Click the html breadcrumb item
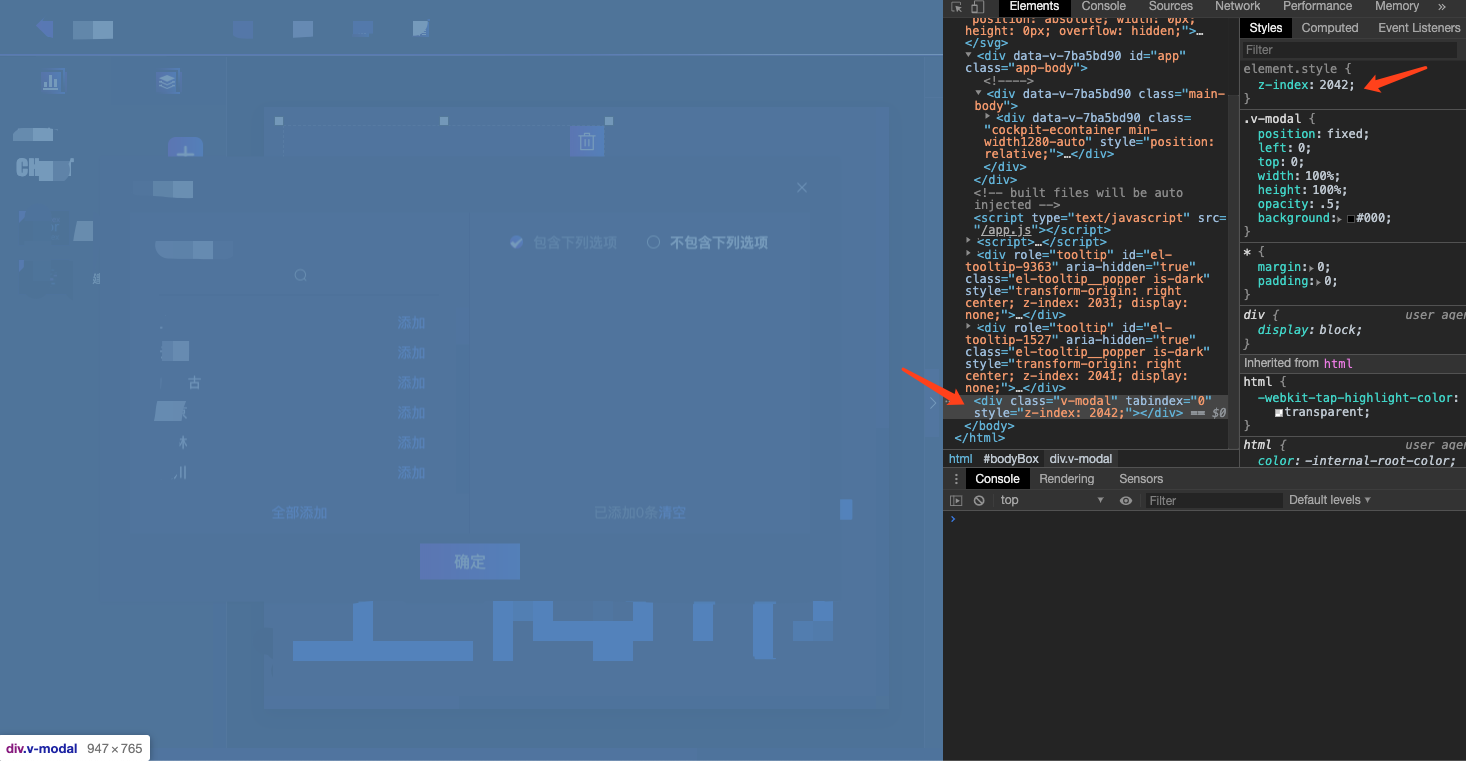Screen dimensions: 1466x761 [960, 459]
